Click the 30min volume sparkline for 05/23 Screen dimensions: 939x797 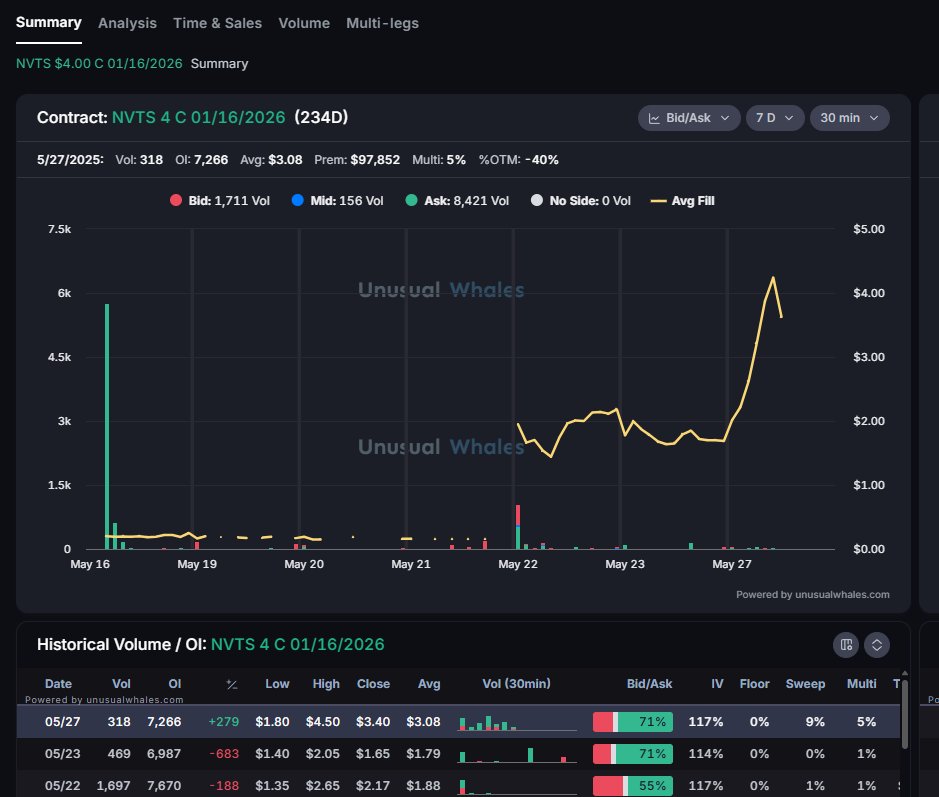pyautogui.click(x=517, y=754)
